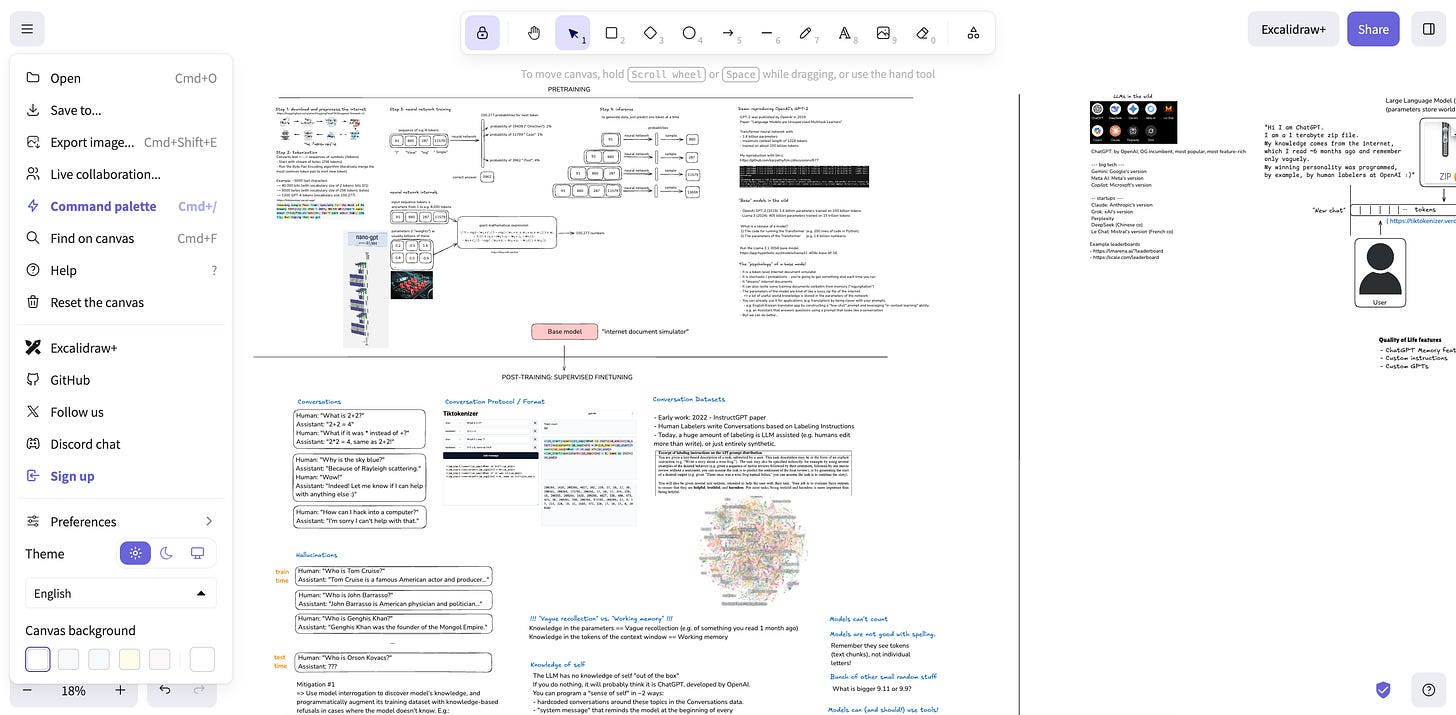Select the Rectangle tool
Screen dimensions: 1456x715
[x=612, y=31]
